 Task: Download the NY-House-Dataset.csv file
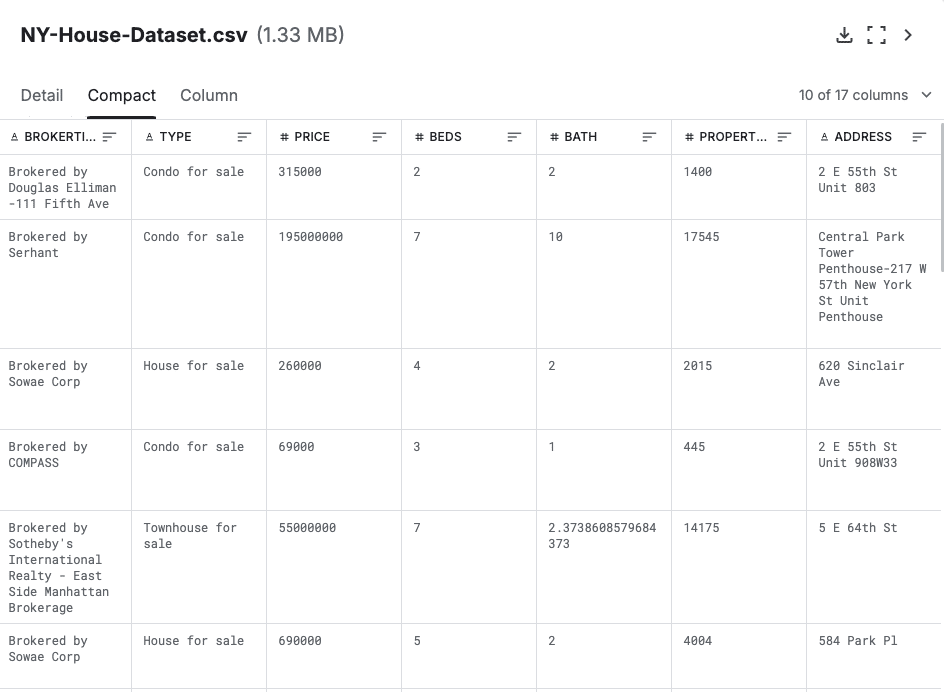(844, 35)
